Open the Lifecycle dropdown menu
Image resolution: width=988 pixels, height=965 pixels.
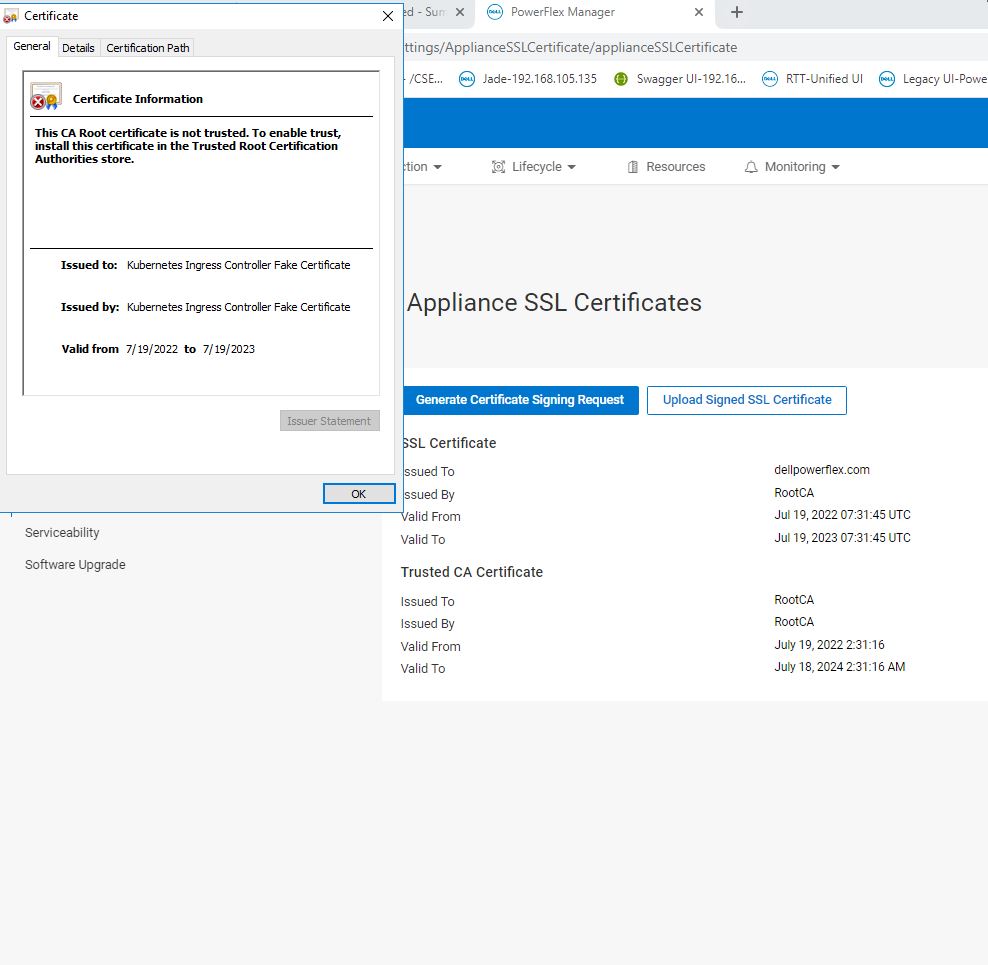(x=534, y=166)
